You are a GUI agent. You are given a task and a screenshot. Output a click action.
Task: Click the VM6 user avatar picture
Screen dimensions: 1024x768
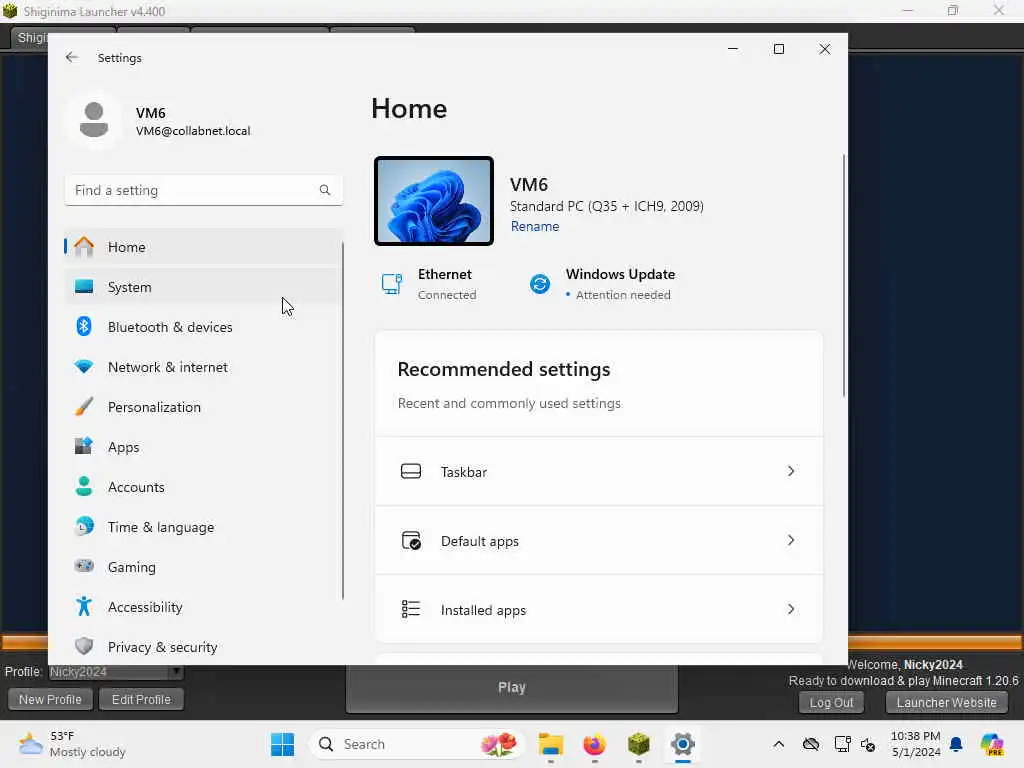(93, 120)
